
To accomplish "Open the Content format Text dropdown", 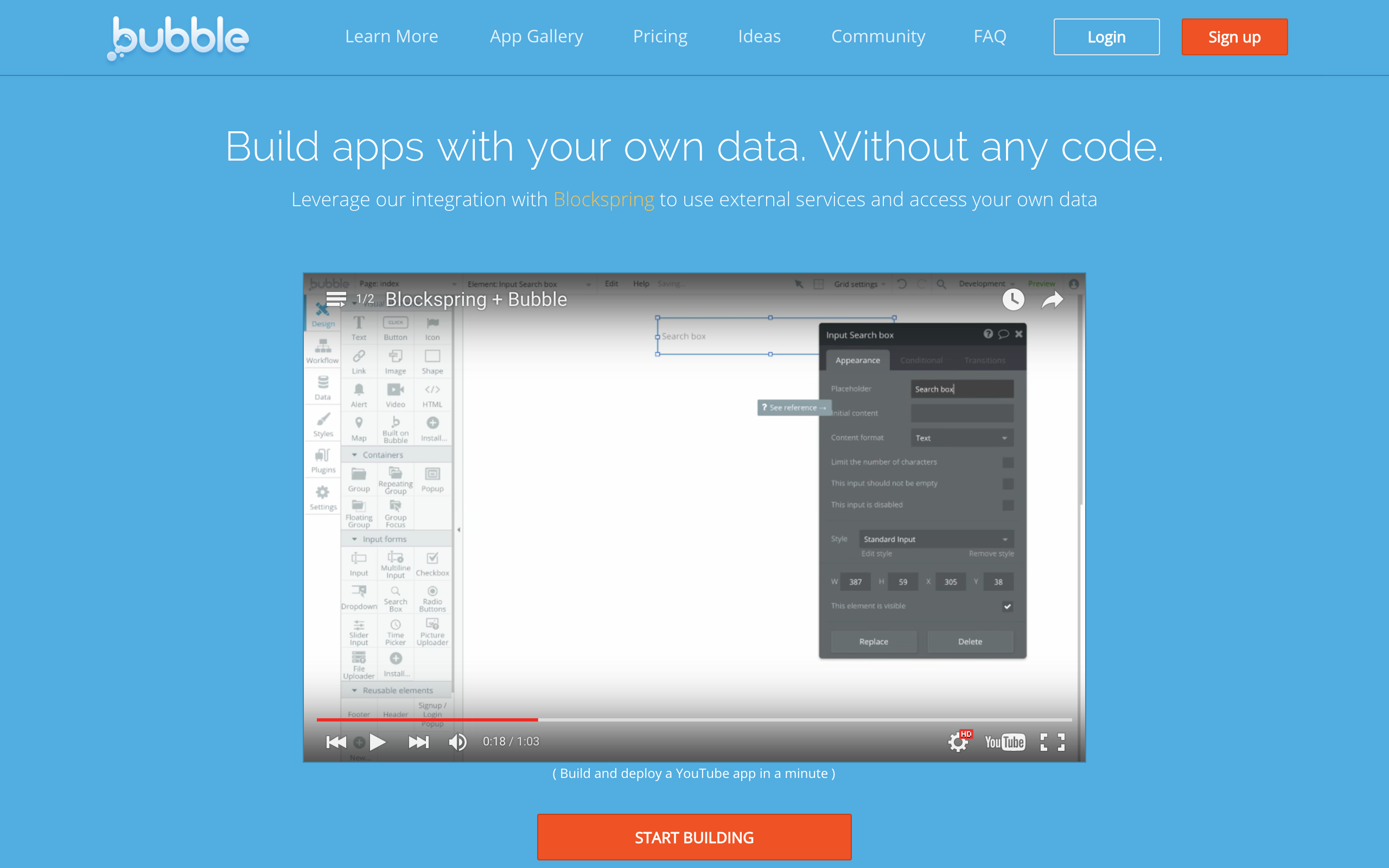I will point(961,438).
